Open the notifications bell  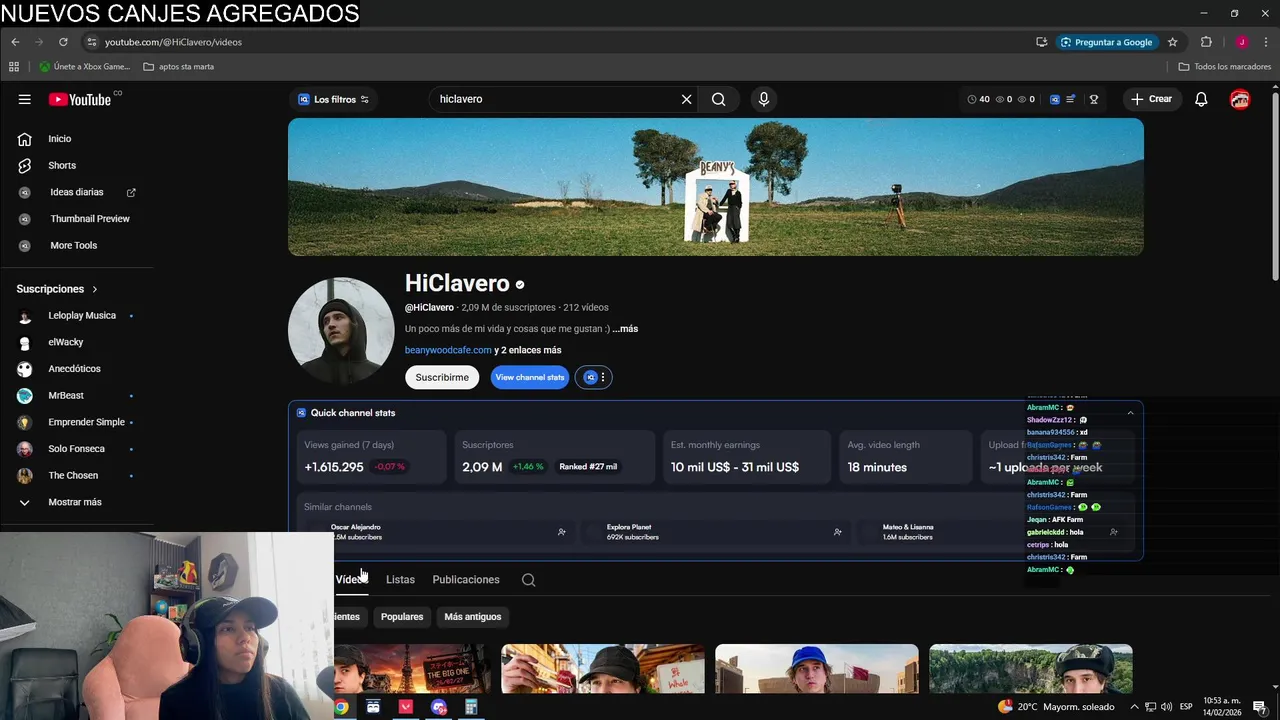[1201, 99]
